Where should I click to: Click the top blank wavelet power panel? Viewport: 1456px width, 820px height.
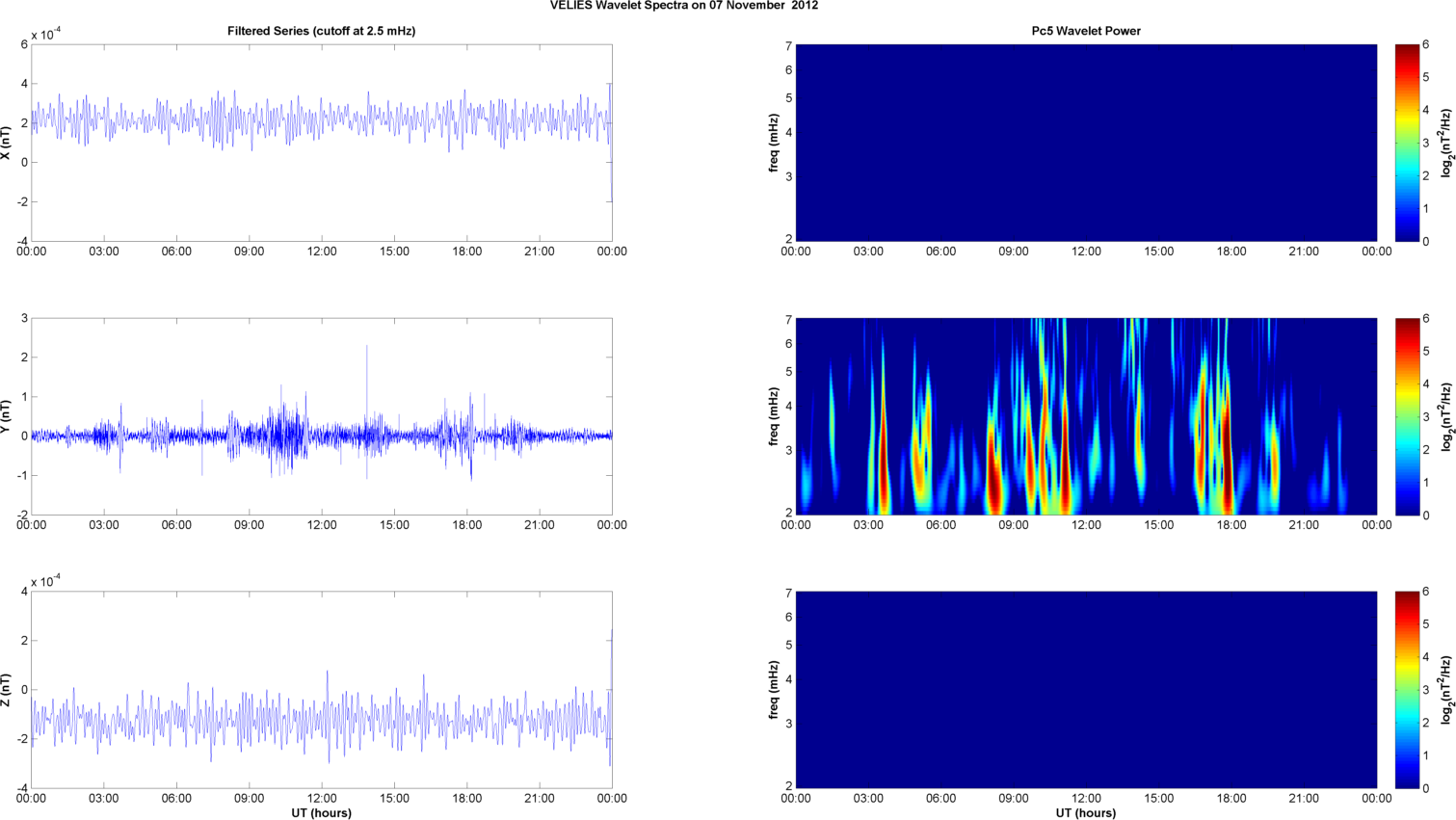(1086, 143)
